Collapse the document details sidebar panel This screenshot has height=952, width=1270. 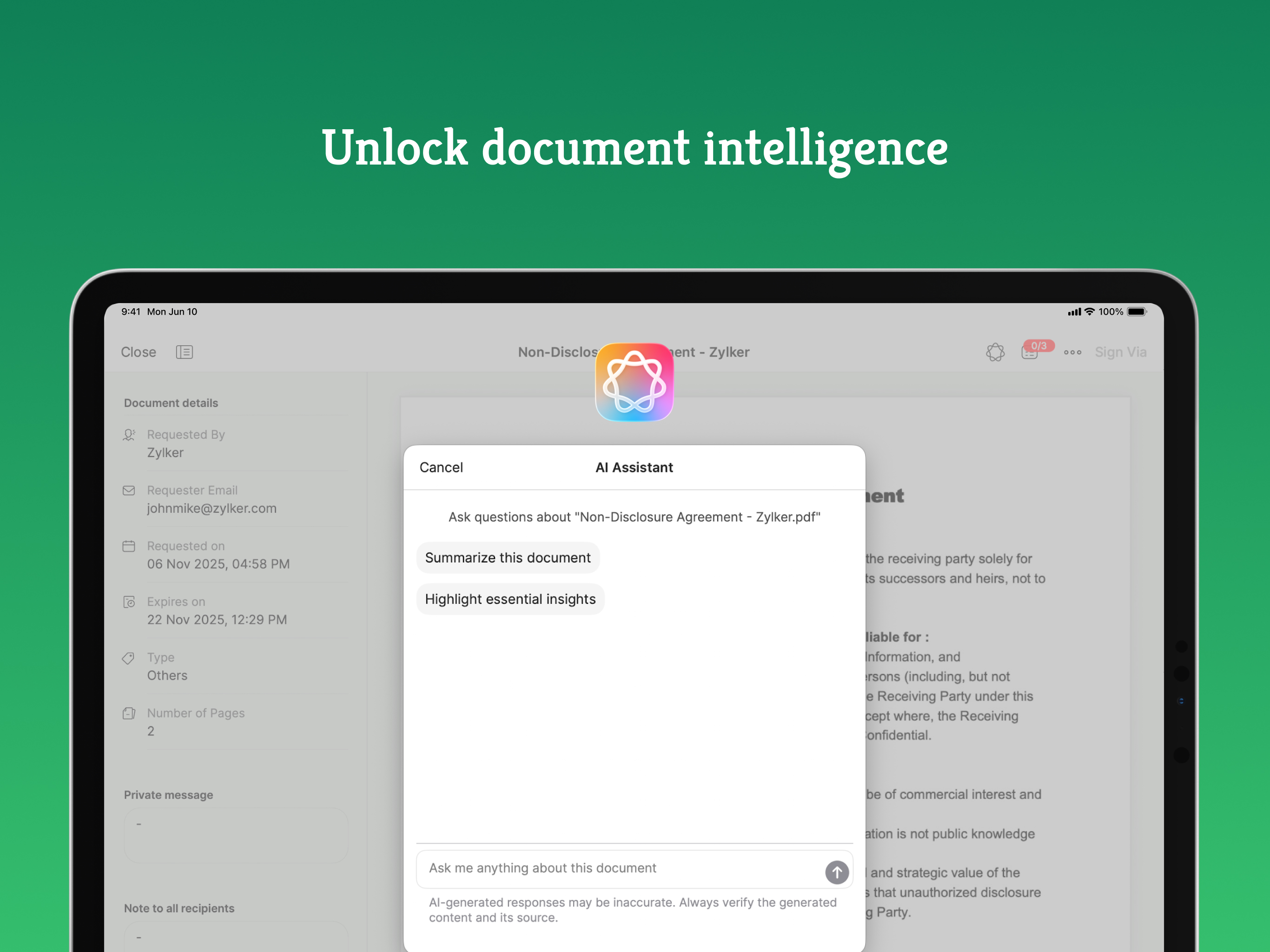pos(184,352)
